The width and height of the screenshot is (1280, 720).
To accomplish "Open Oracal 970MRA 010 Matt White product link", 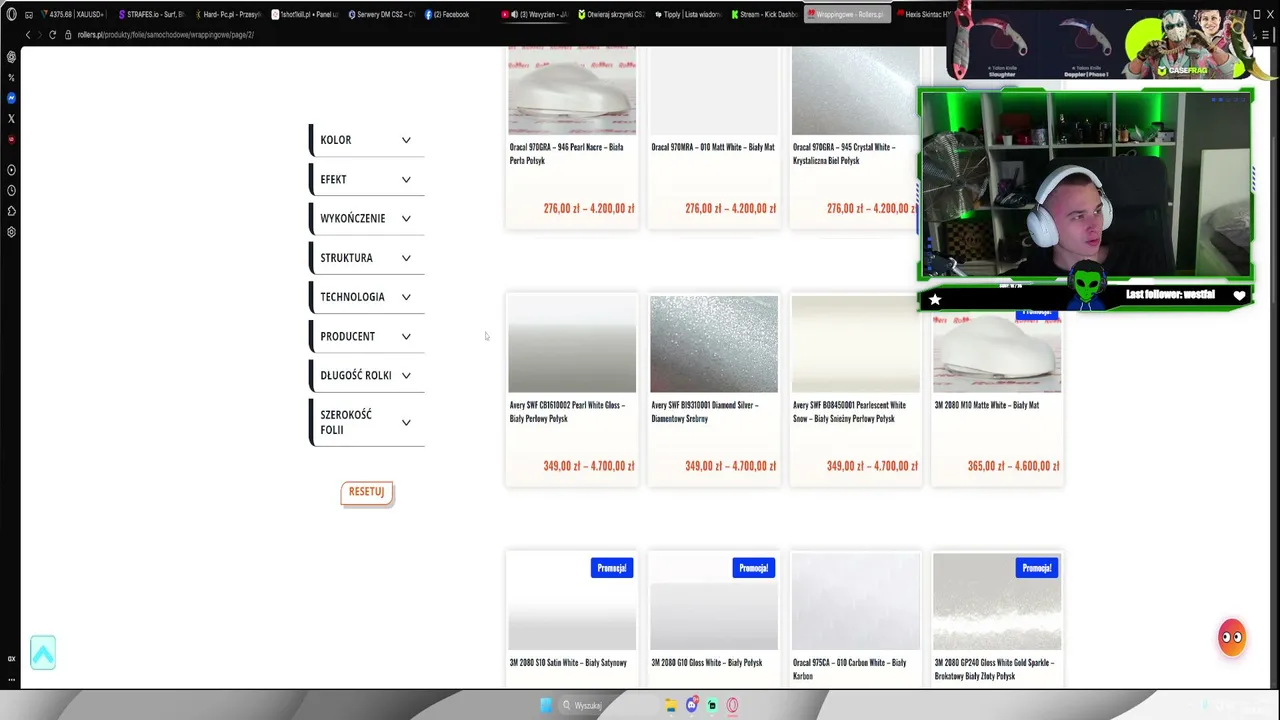I will 713,148.
